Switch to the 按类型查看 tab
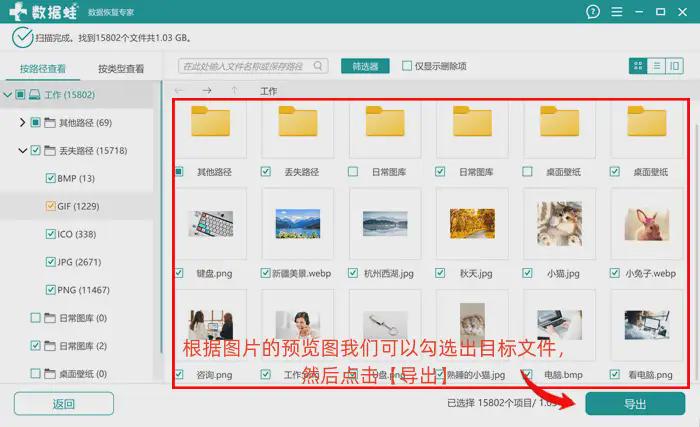The image size is (700, 427). [x=121, y=69]
